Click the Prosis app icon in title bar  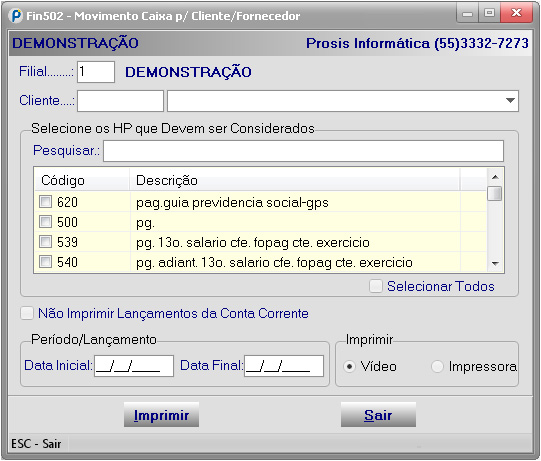point(16,16)
